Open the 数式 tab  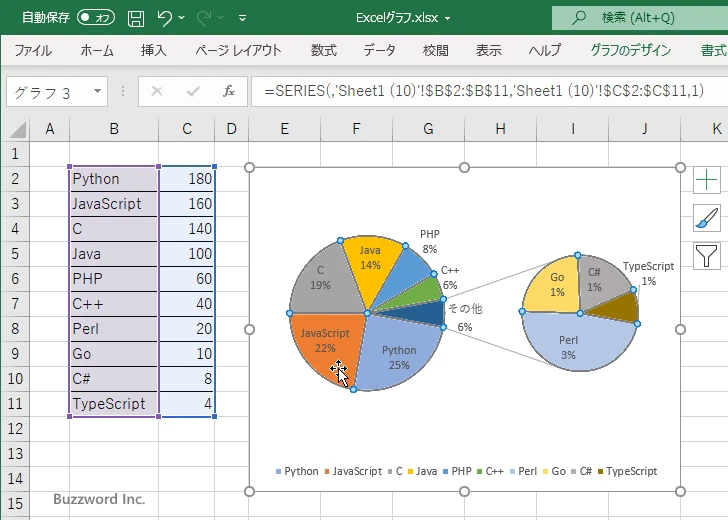coord(324,50)
